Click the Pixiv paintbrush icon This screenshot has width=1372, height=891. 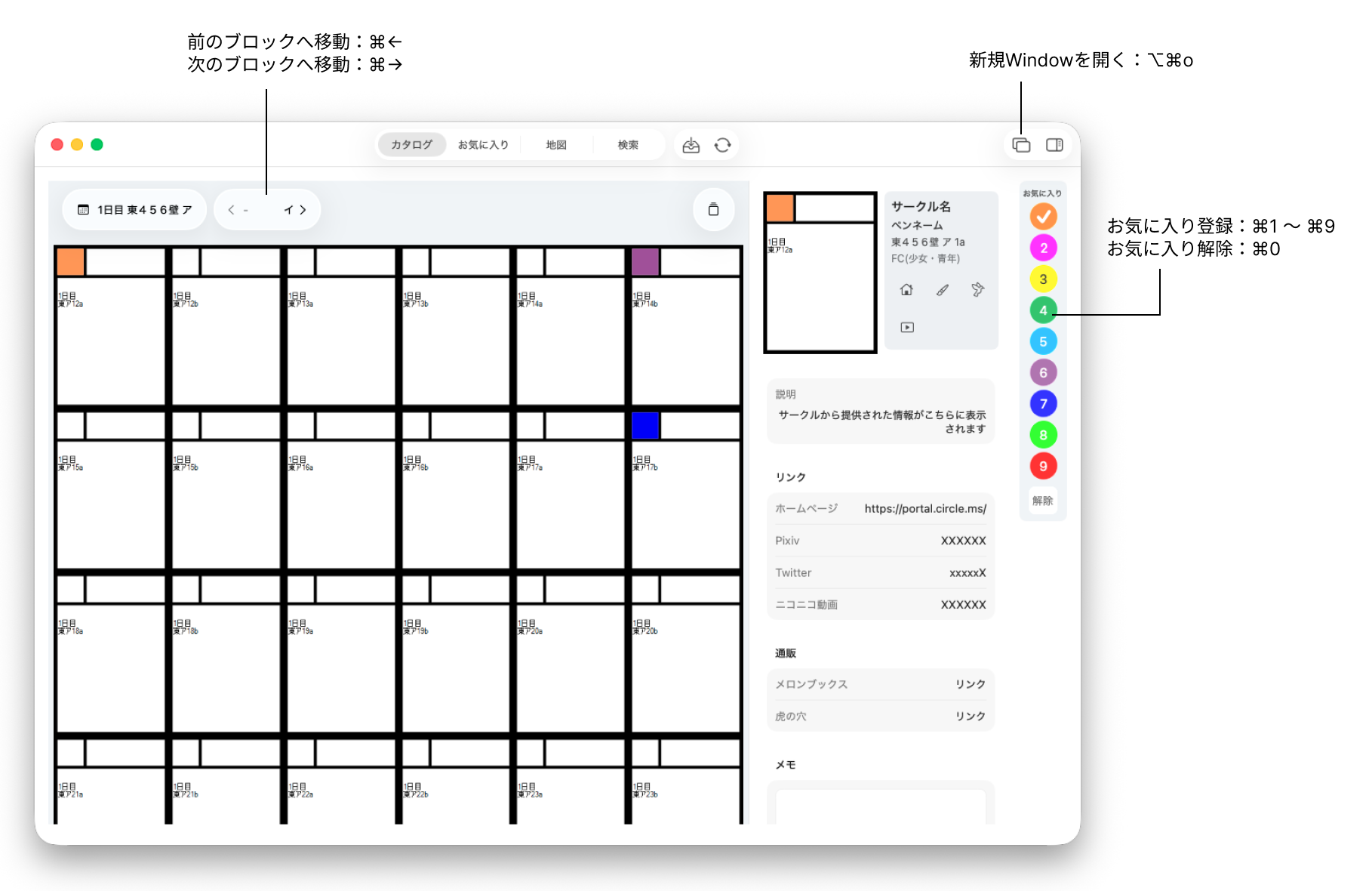click(943, 290)
